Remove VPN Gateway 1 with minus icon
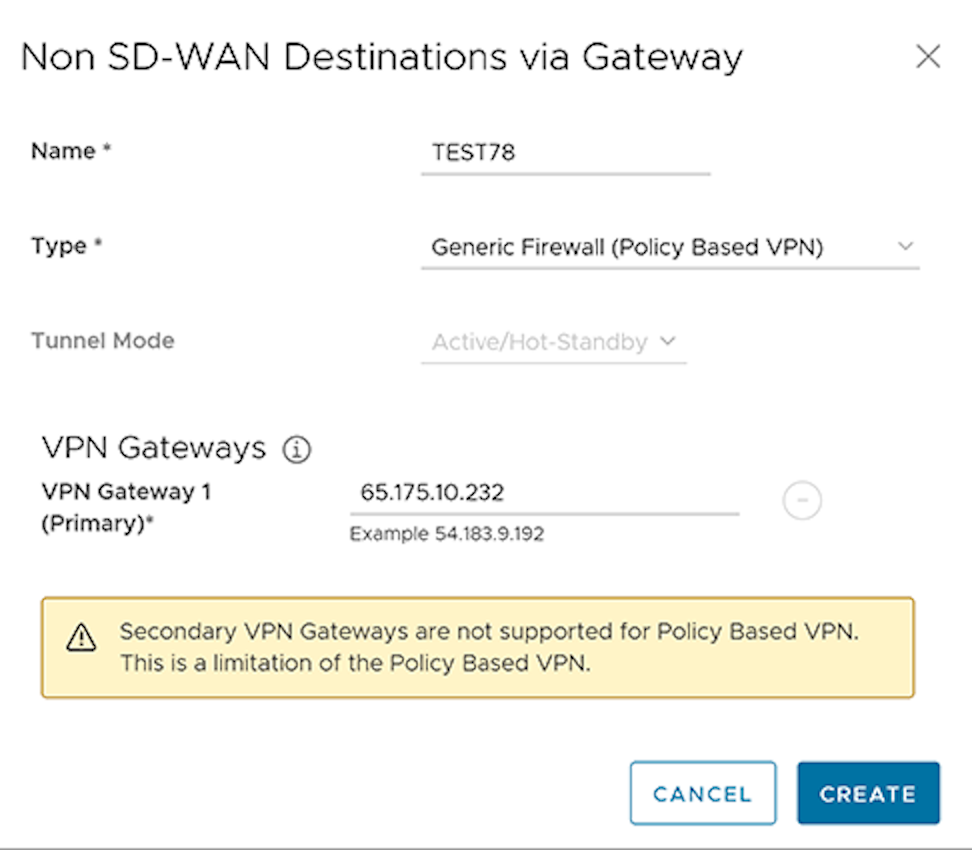 802,501
